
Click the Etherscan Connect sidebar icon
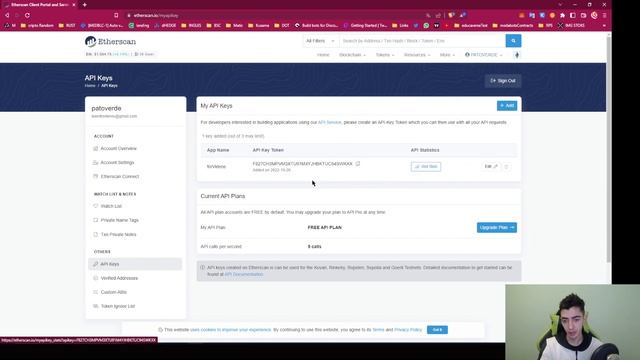(96, 176)
